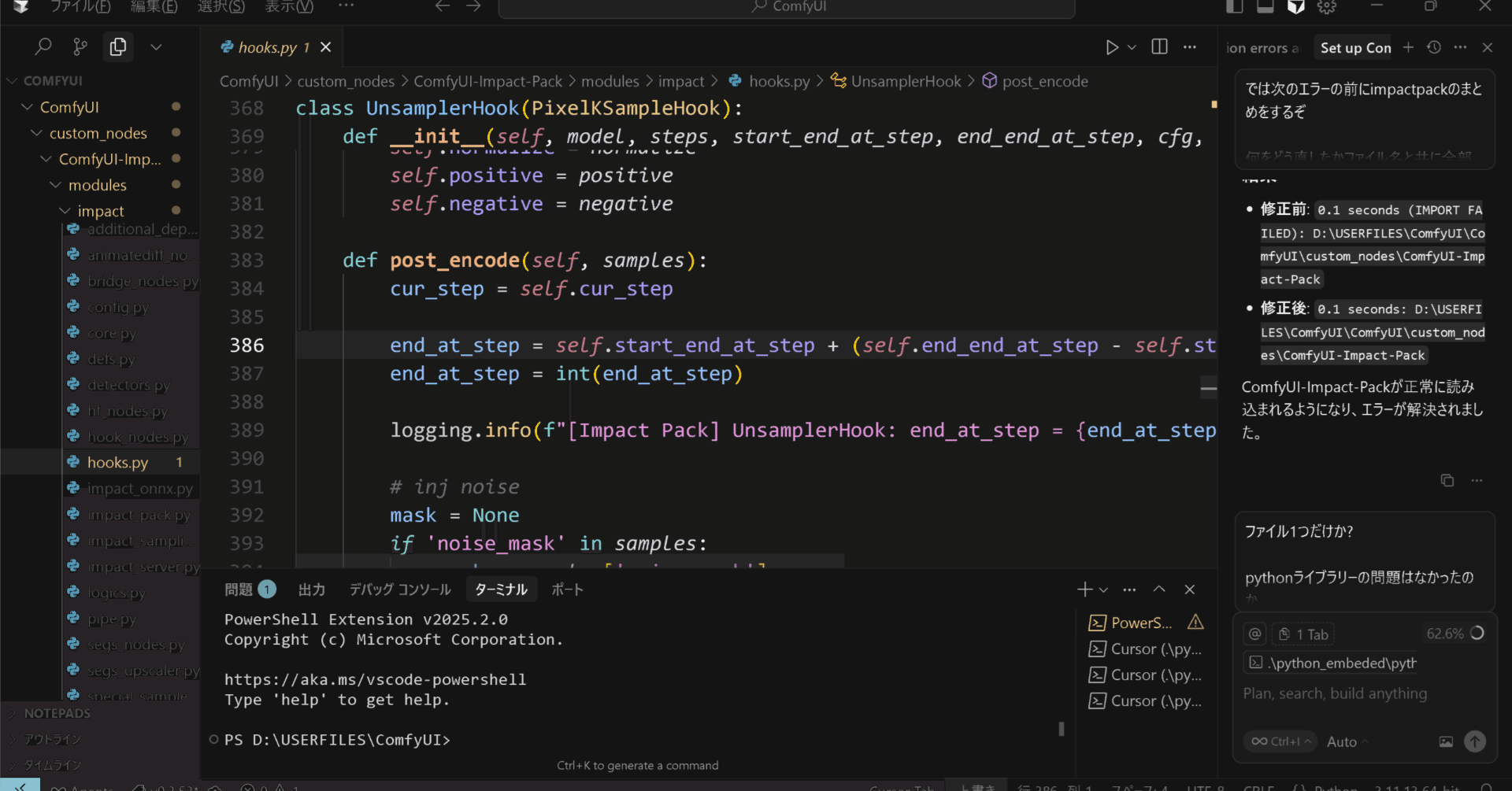The height and width of the screenshot is (791, 1512).
Task: Check the 62.6% usage progress indicator
Action: point(1455,634)
